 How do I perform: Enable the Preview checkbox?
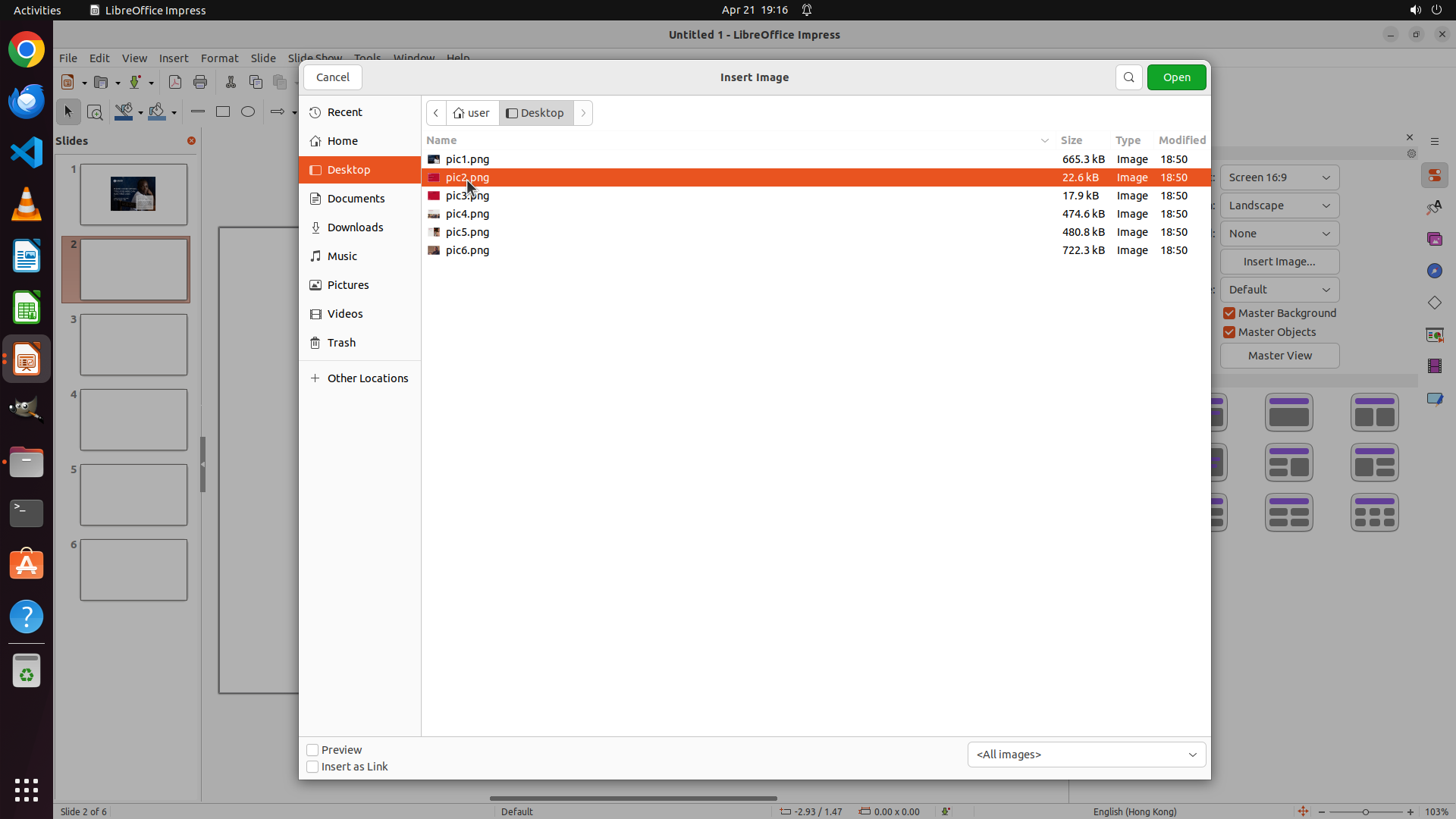click(x=312, y=750)
